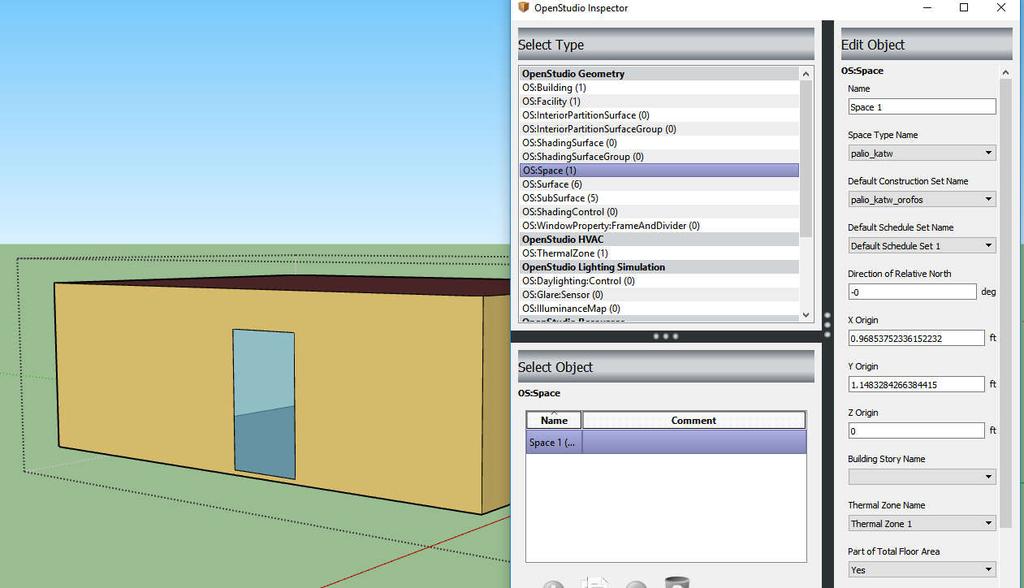Pick OS:SubSurface (5) from the type list

tap(659, 198)
